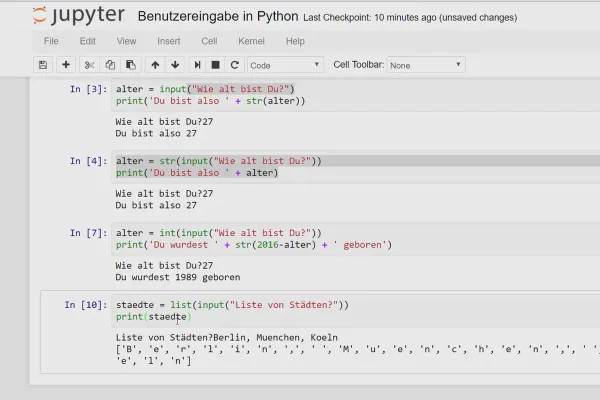This screenshot has width=600, height=400.
Task: Move selected cell up arrow
Action: (155, 65)
